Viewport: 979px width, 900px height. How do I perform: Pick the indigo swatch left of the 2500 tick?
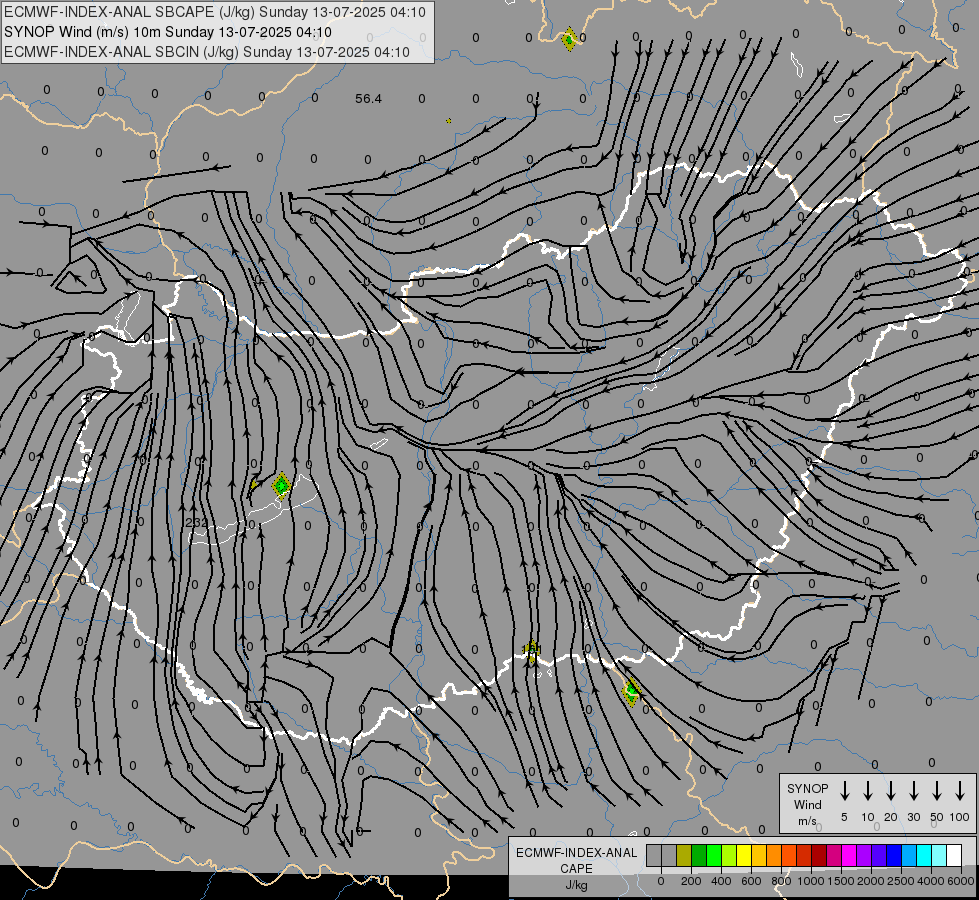878,855
